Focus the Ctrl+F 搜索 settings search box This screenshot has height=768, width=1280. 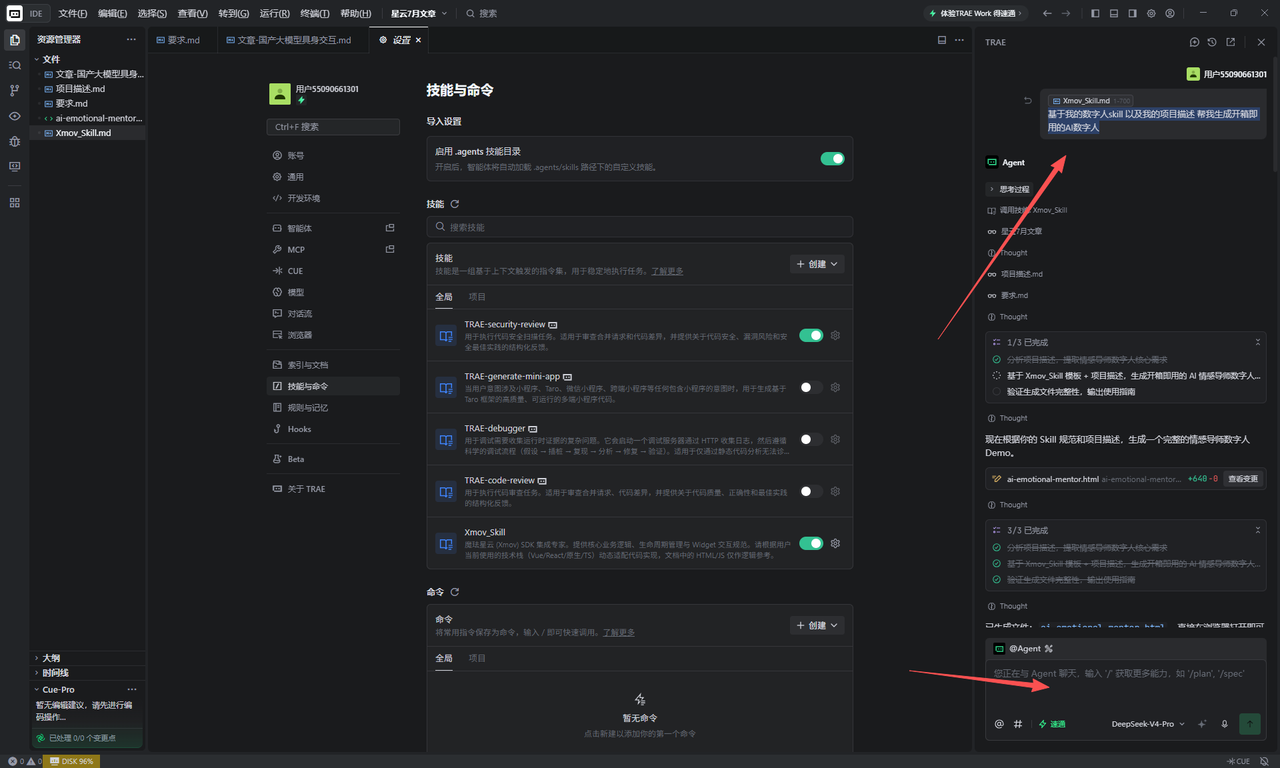coord(334,127)
